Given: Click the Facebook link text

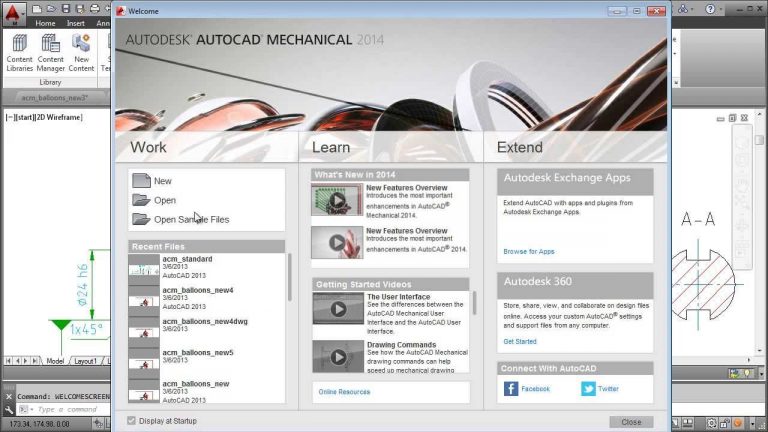Looking at the screenshot, I should pos(535,388).
